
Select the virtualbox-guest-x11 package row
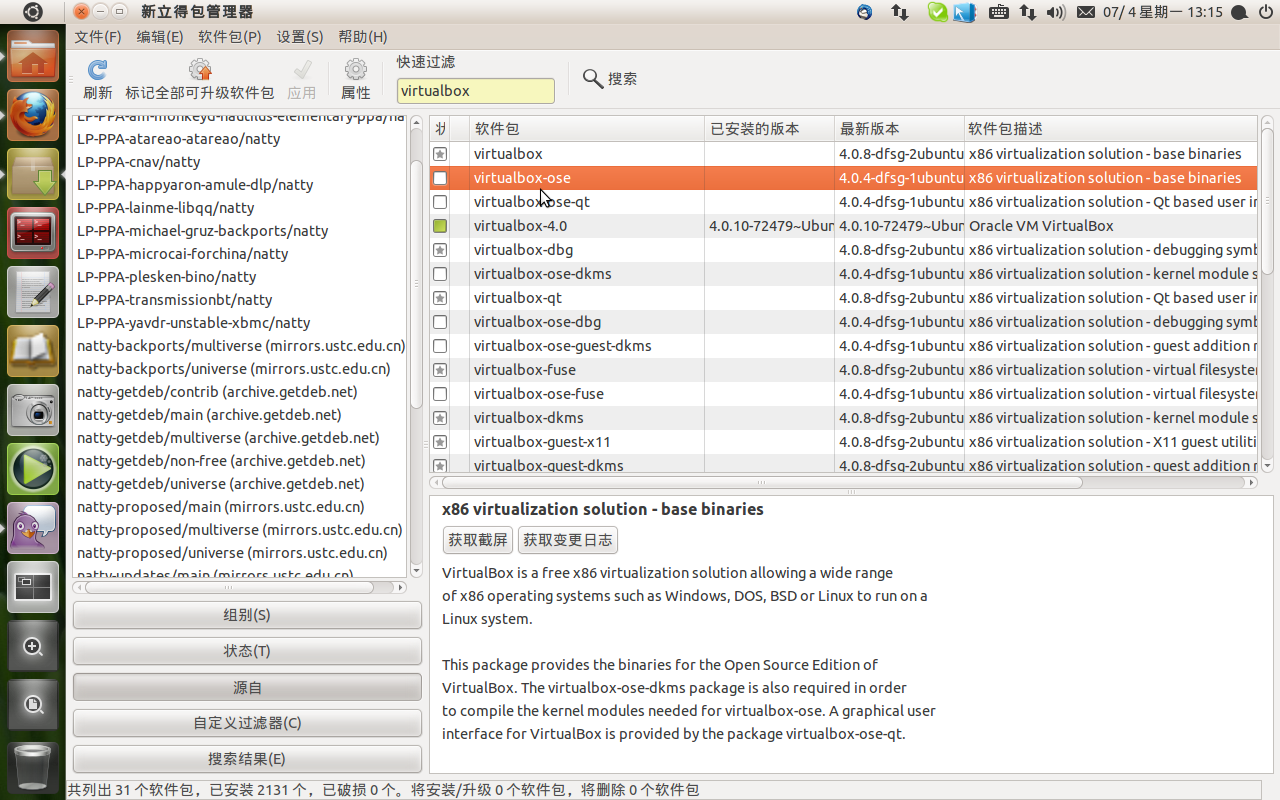[x=843, y=442]
